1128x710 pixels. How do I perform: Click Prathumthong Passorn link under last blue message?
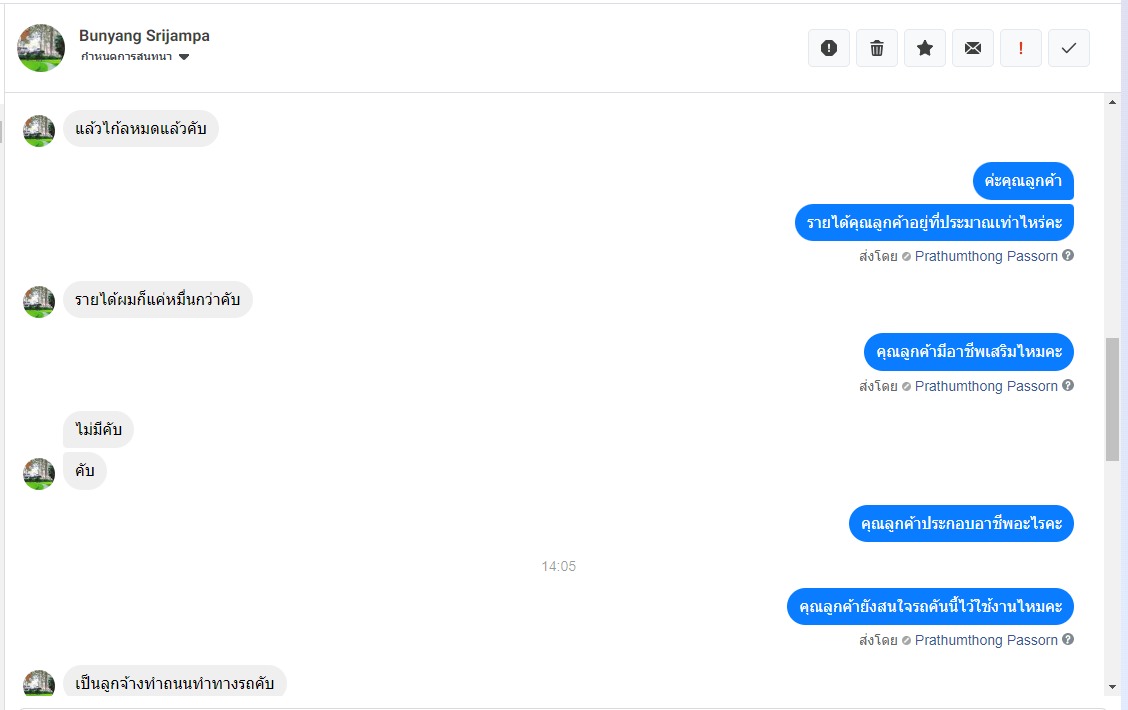click(986, 640)
